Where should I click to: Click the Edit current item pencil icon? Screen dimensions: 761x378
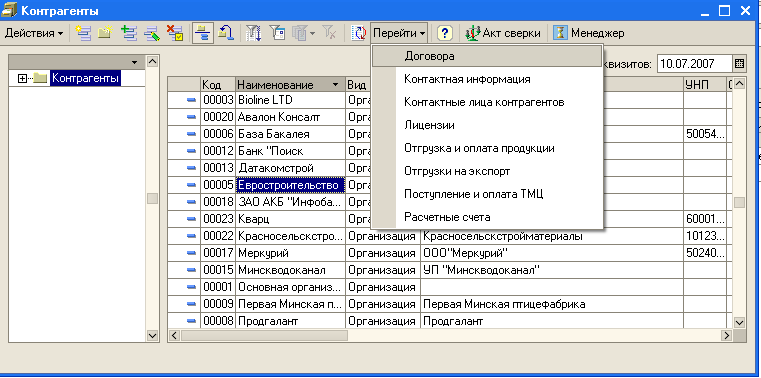click(x=152, y=33)
